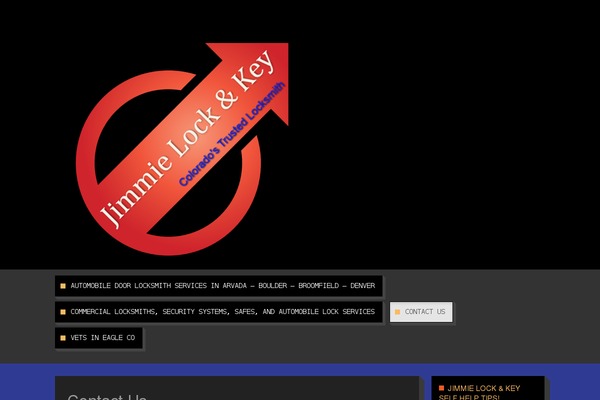The image size is (600, 400).
Task: Click the yellow bullet beside Vets in Eagle CO
Action: [x=63, y=338]
